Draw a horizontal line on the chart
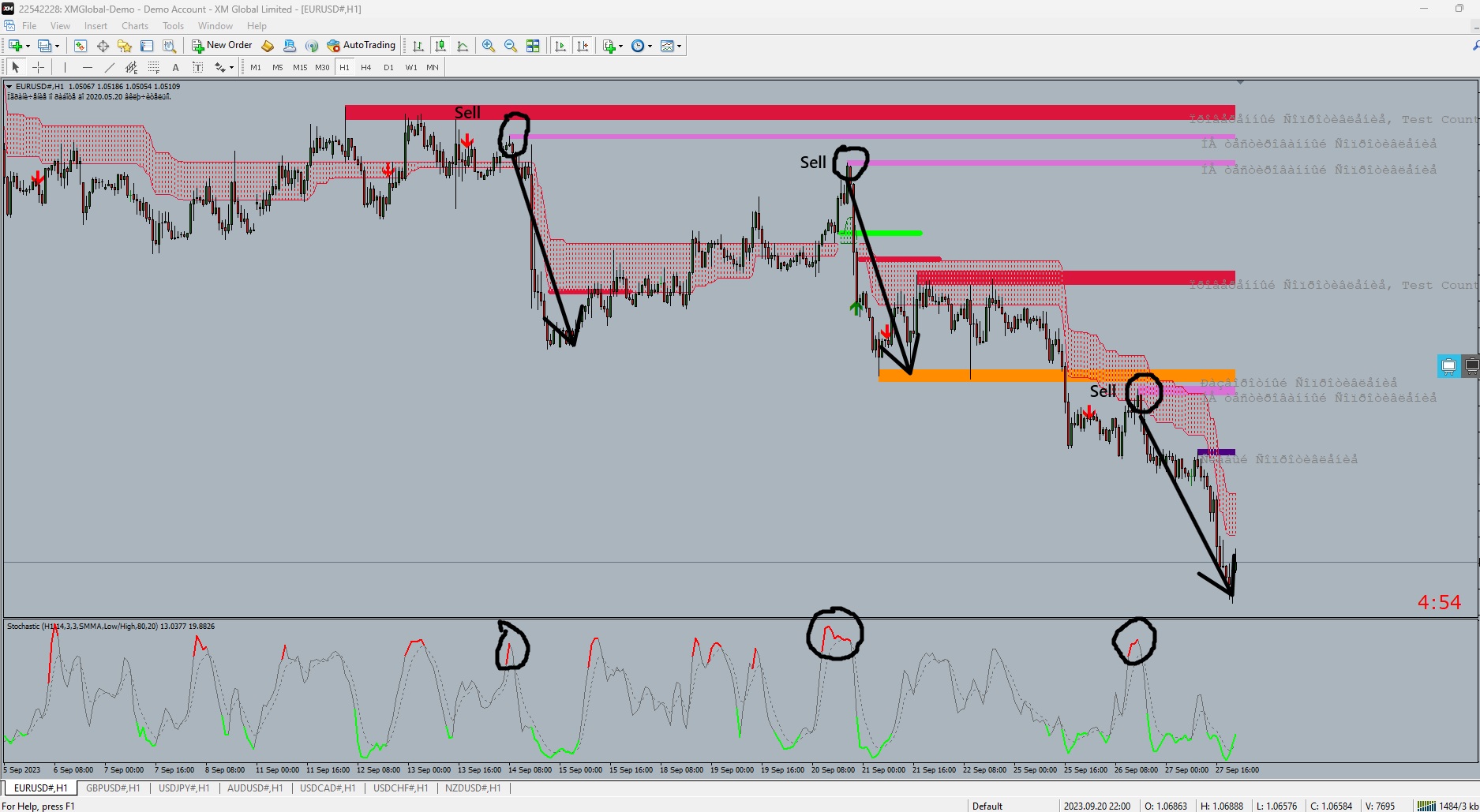The image size is (1480, 812). 87,67
